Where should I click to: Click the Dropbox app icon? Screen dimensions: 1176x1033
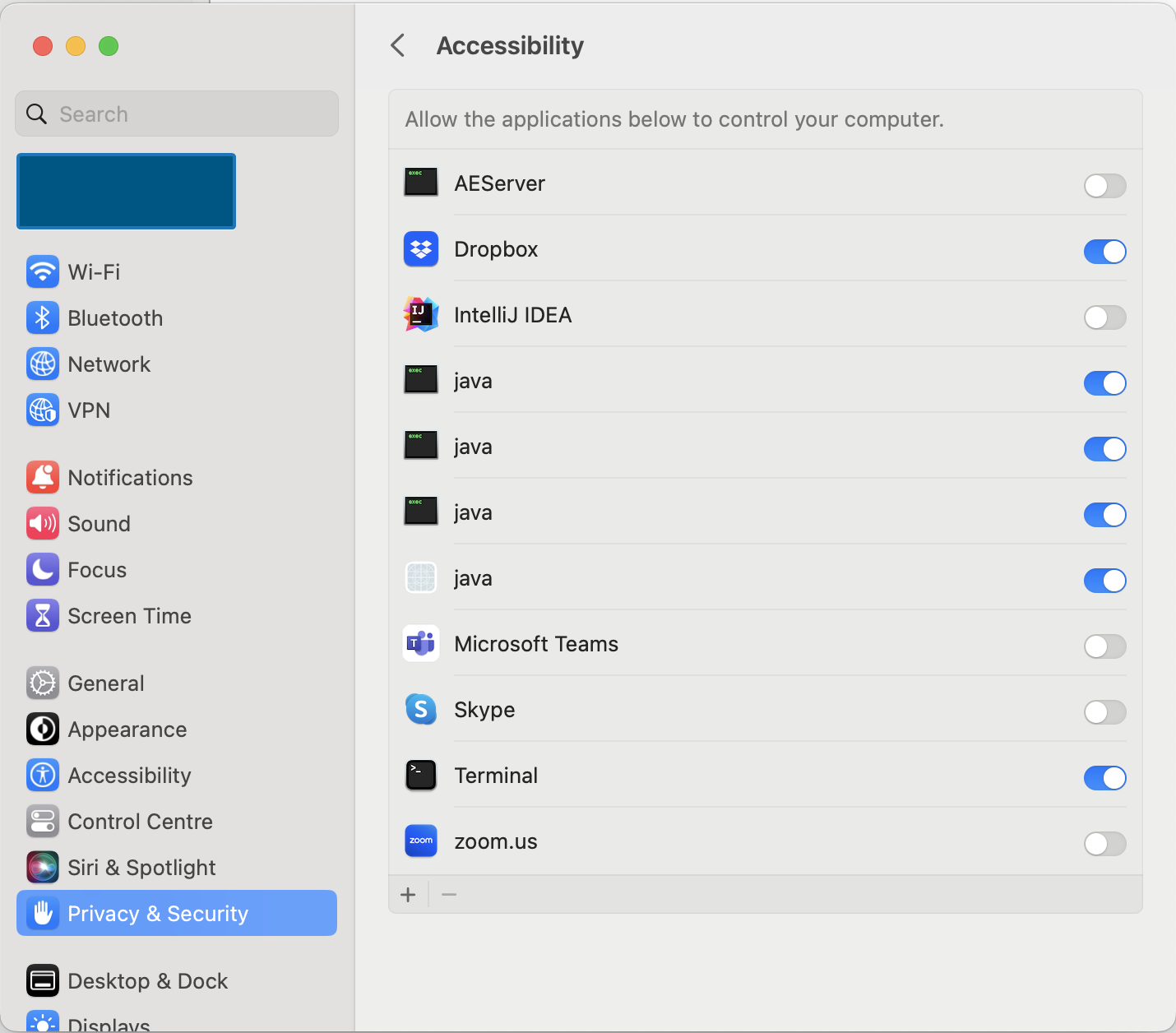tap(420, 249)
